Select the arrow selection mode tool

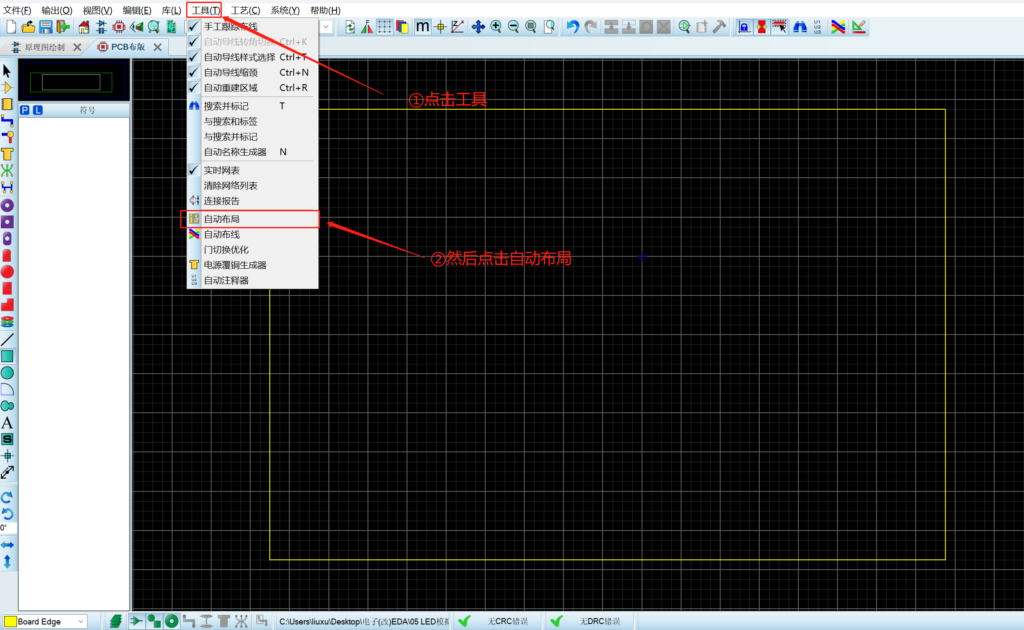coord(7,71)
